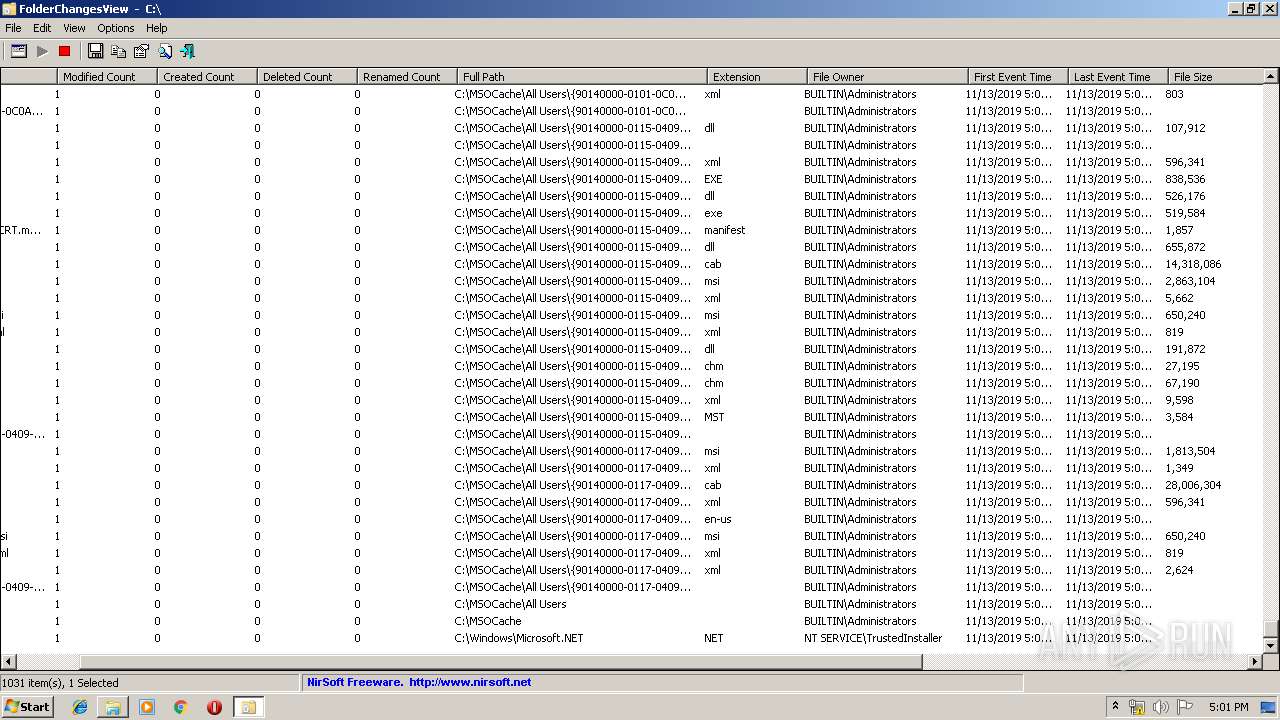Click the horizontal scrollbar thumb

coord(500,661)
